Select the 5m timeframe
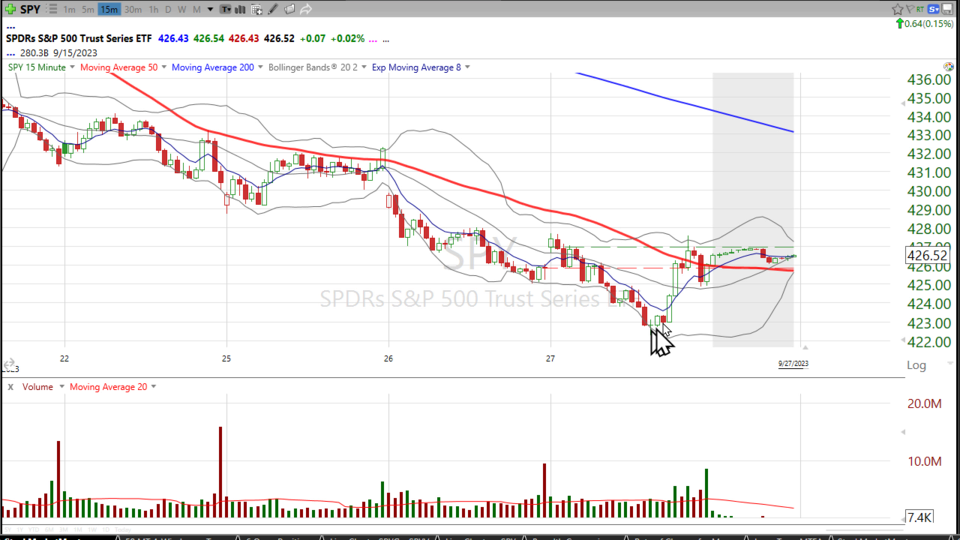Viewport: 960px width, 540px height. [x=88, y=9]
